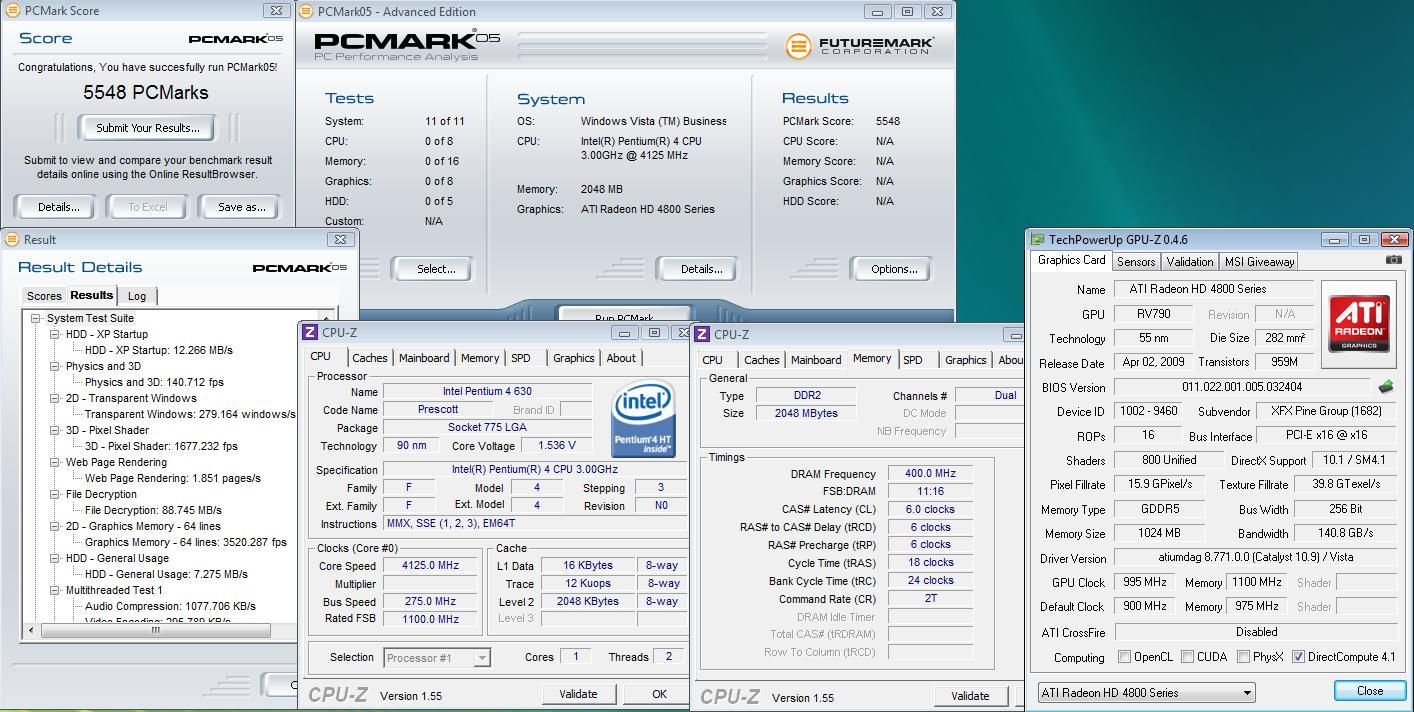Collapse the HDD - General Usage node
This screenshot has width=1414, height=712.
[x=55, y=558]
